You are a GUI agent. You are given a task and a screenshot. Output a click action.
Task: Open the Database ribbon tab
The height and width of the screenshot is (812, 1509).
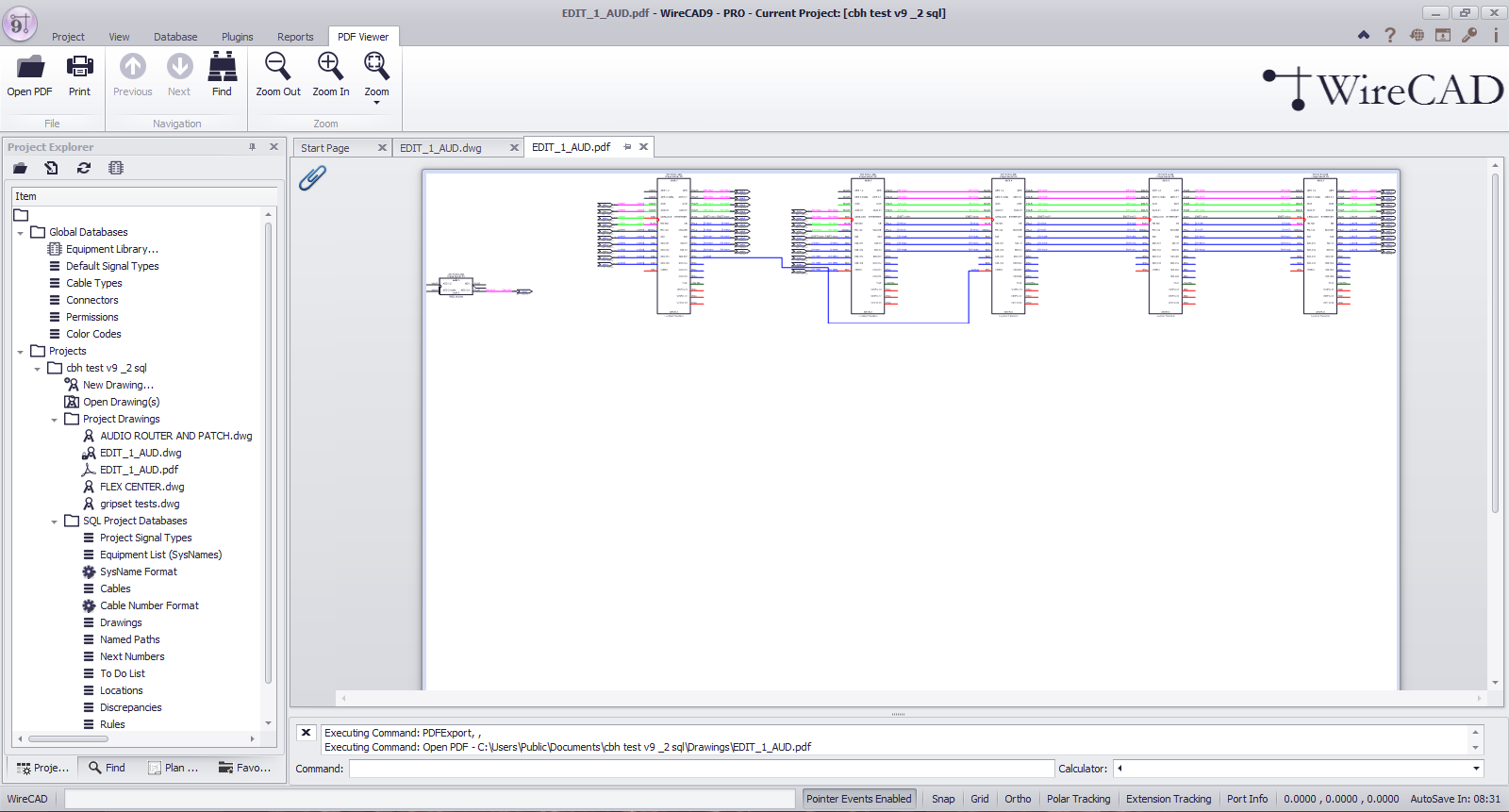click(x=175, y=37)
